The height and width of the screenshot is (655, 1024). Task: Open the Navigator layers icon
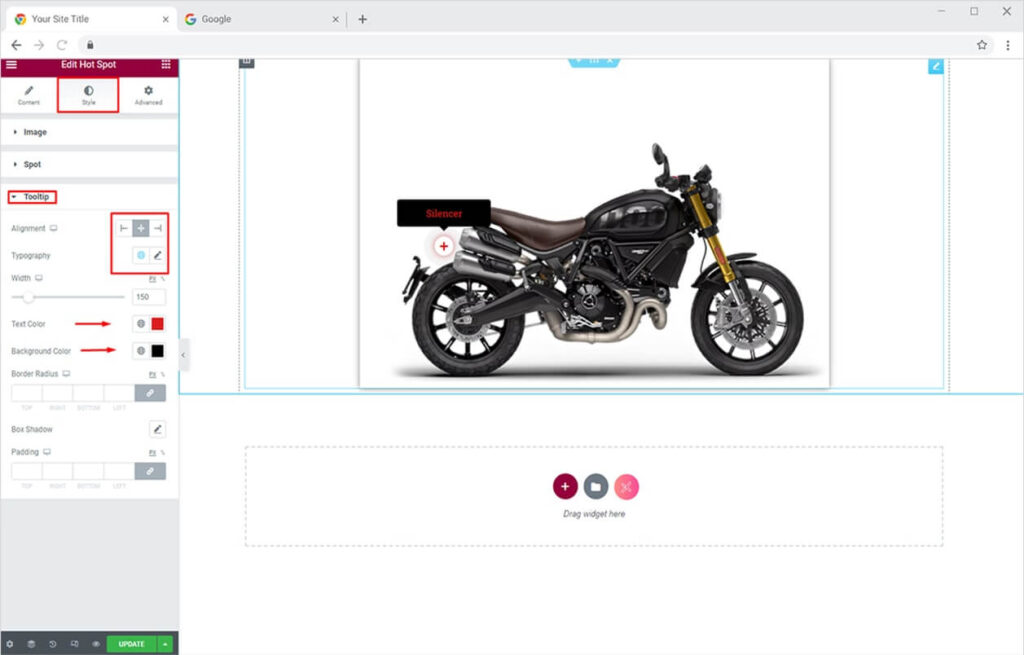pos(31,644)
